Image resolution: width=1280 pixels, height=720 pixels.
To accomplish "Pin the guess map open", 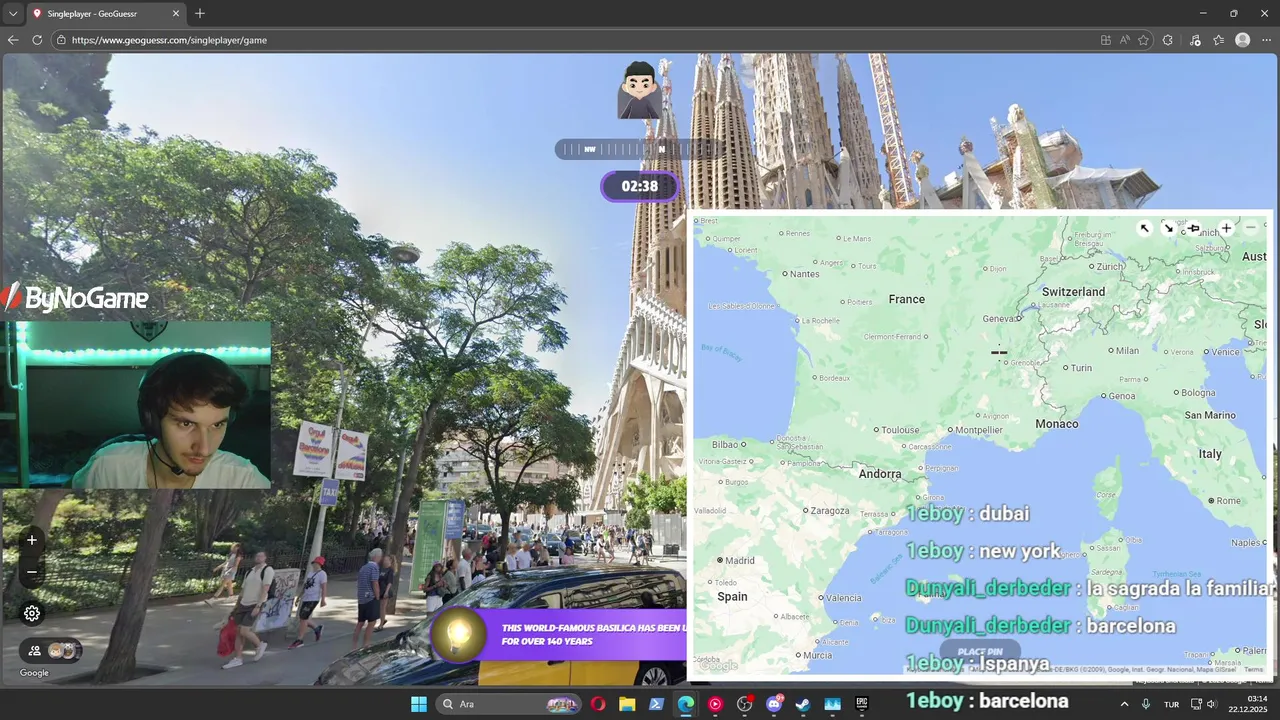I will 1193,228.
